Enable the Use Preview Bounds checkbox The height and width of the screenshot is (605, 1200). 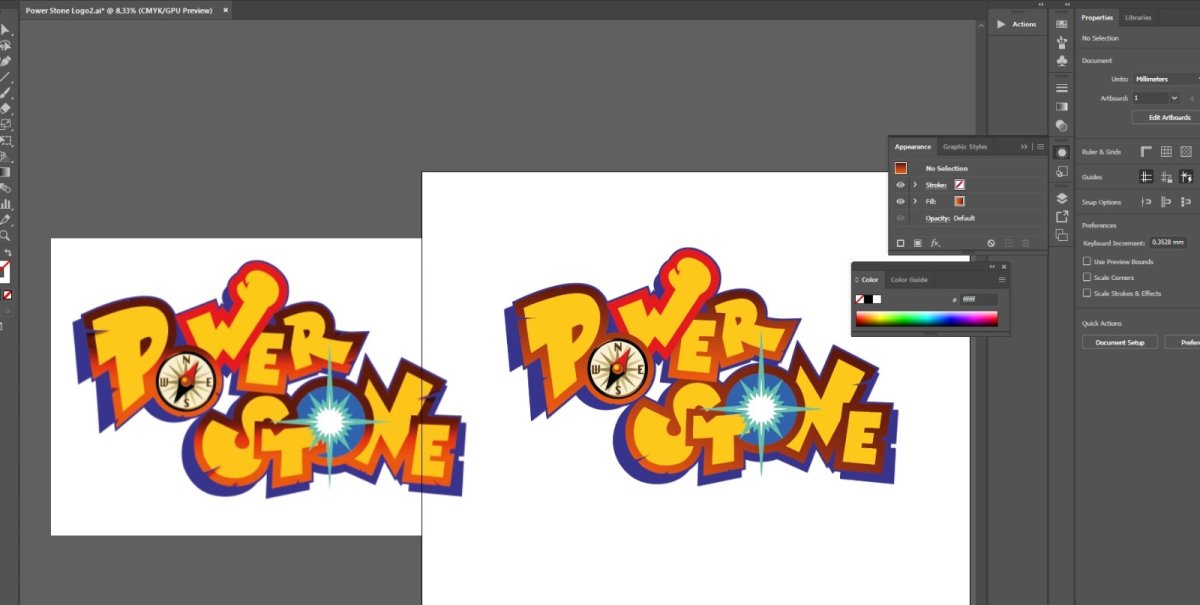(x=1087, y=262)
